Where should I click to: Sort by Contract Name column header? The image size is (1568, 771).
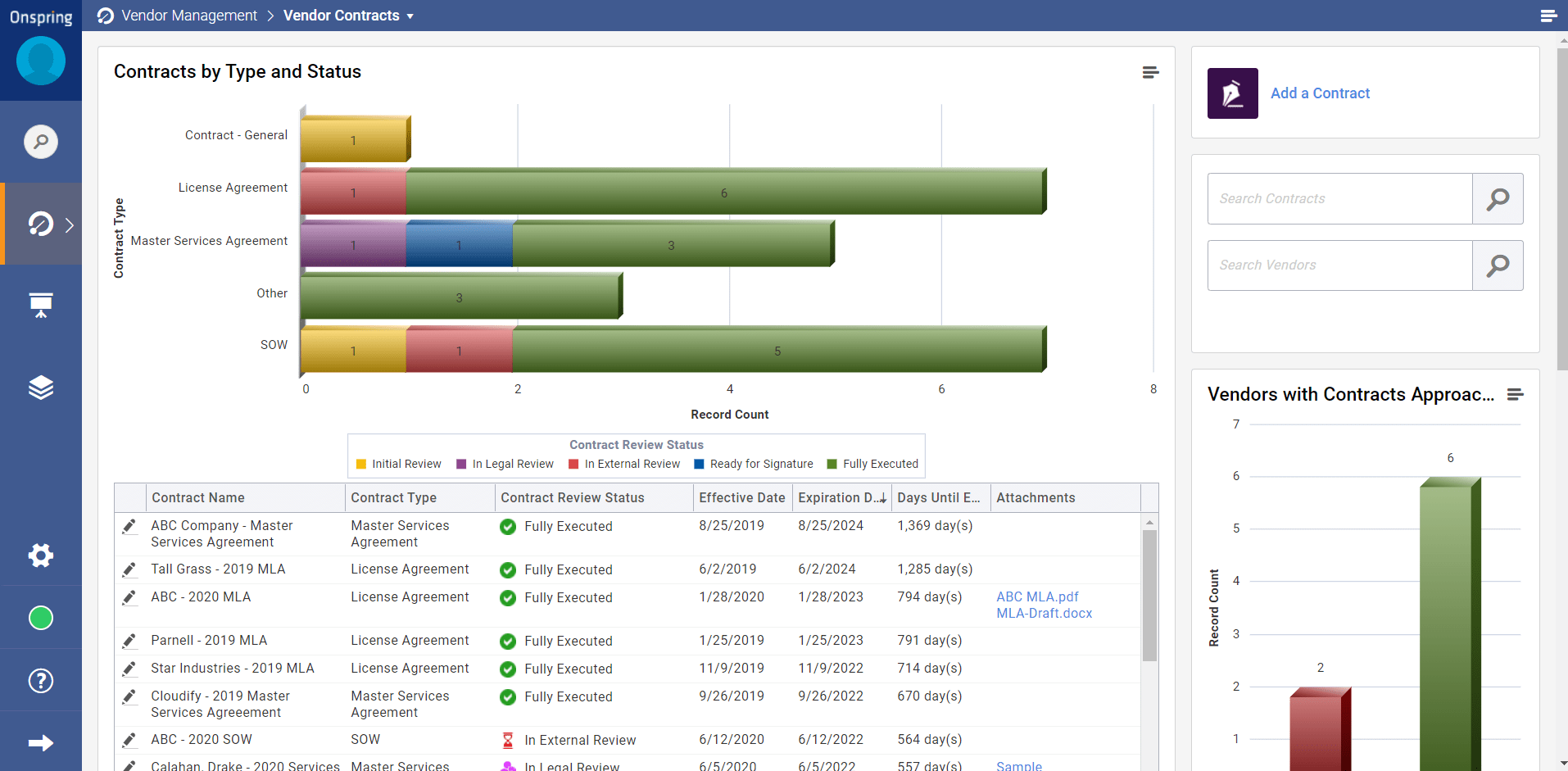click(x=246, y=498)
